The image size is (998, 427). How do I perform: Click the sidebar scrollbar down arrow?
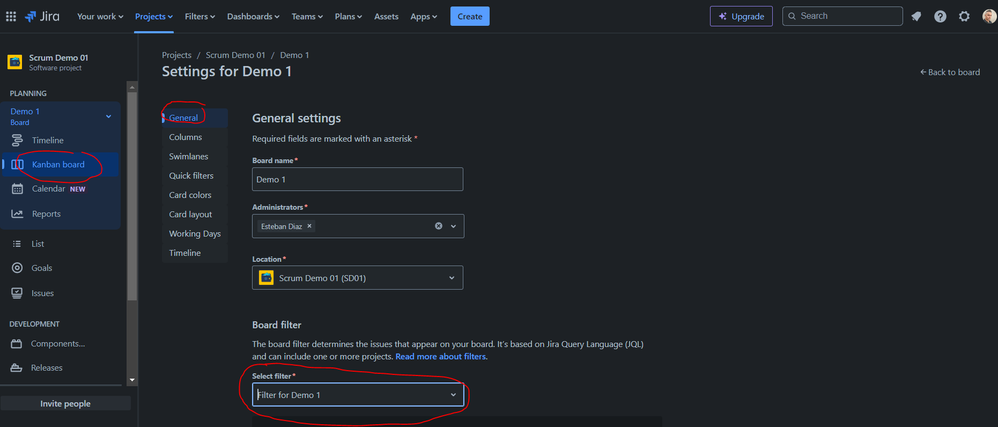point(132,380)
